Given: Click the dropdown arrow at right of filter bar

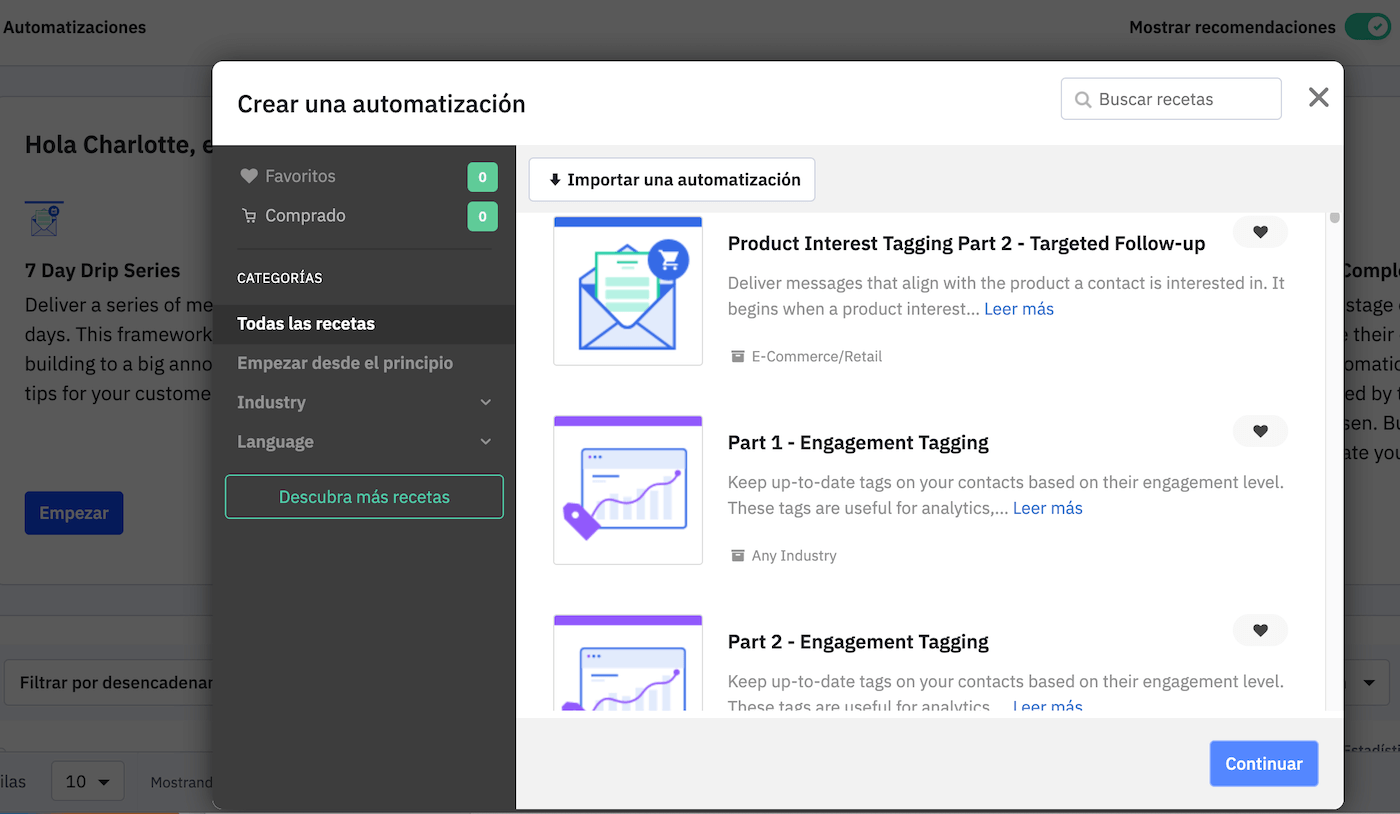Looking at the screenshot, I should [x=1368, y=683].
